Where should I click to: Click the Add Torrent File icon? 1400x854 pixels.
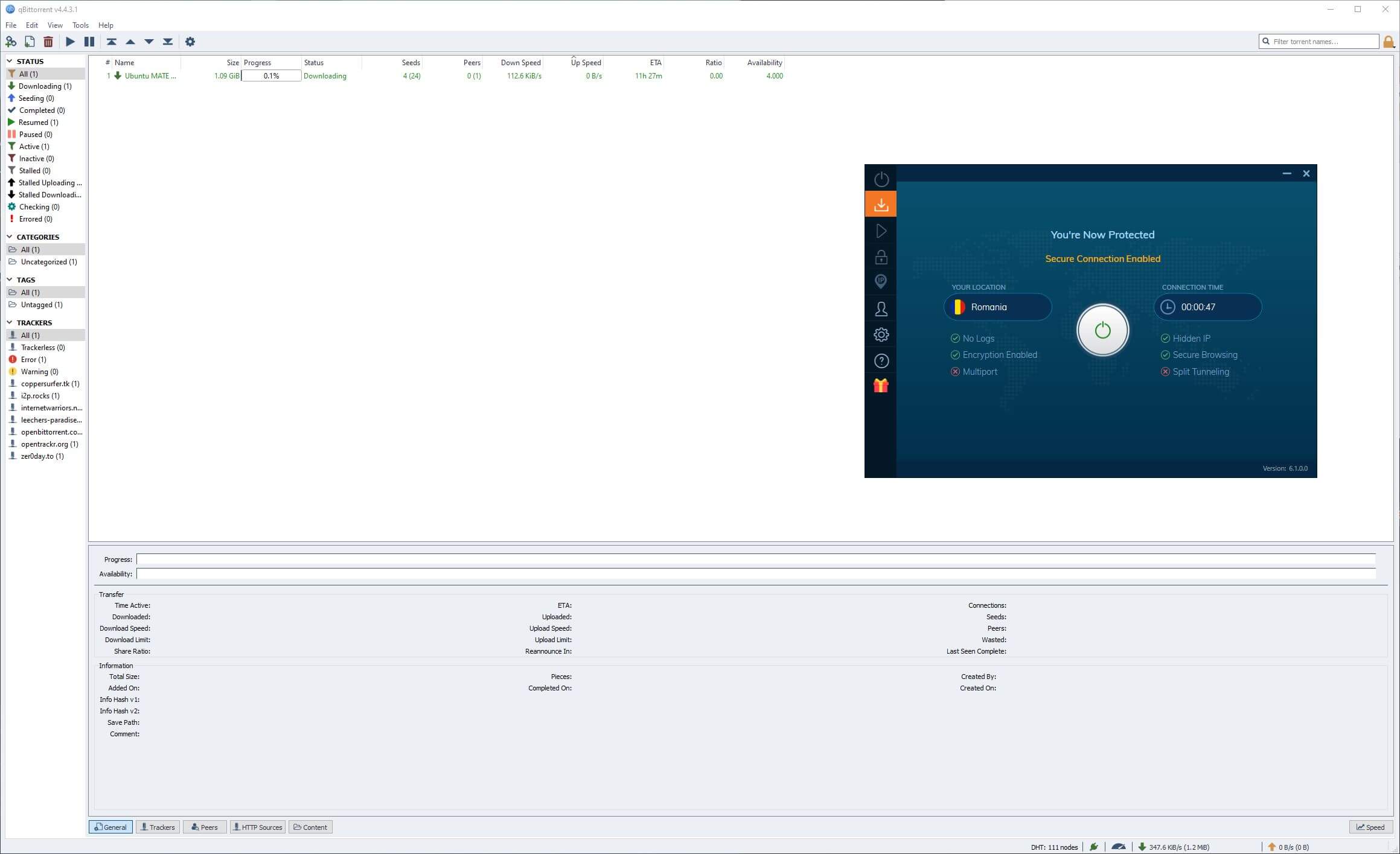pos(30,41)
